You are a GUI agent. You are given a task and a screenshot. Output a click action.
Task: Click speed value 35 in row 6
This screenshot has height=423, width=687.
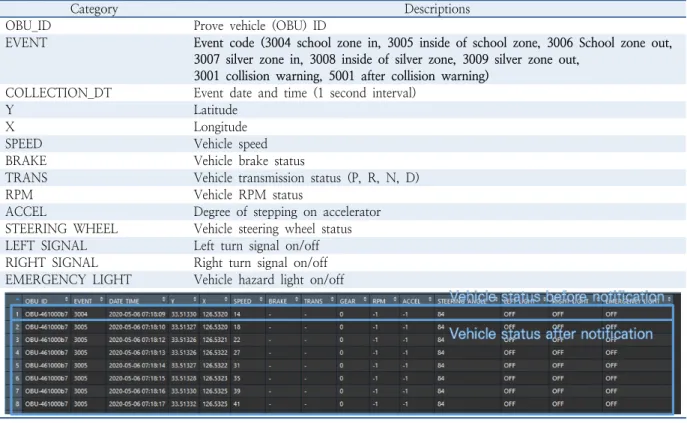click(237, 378)
